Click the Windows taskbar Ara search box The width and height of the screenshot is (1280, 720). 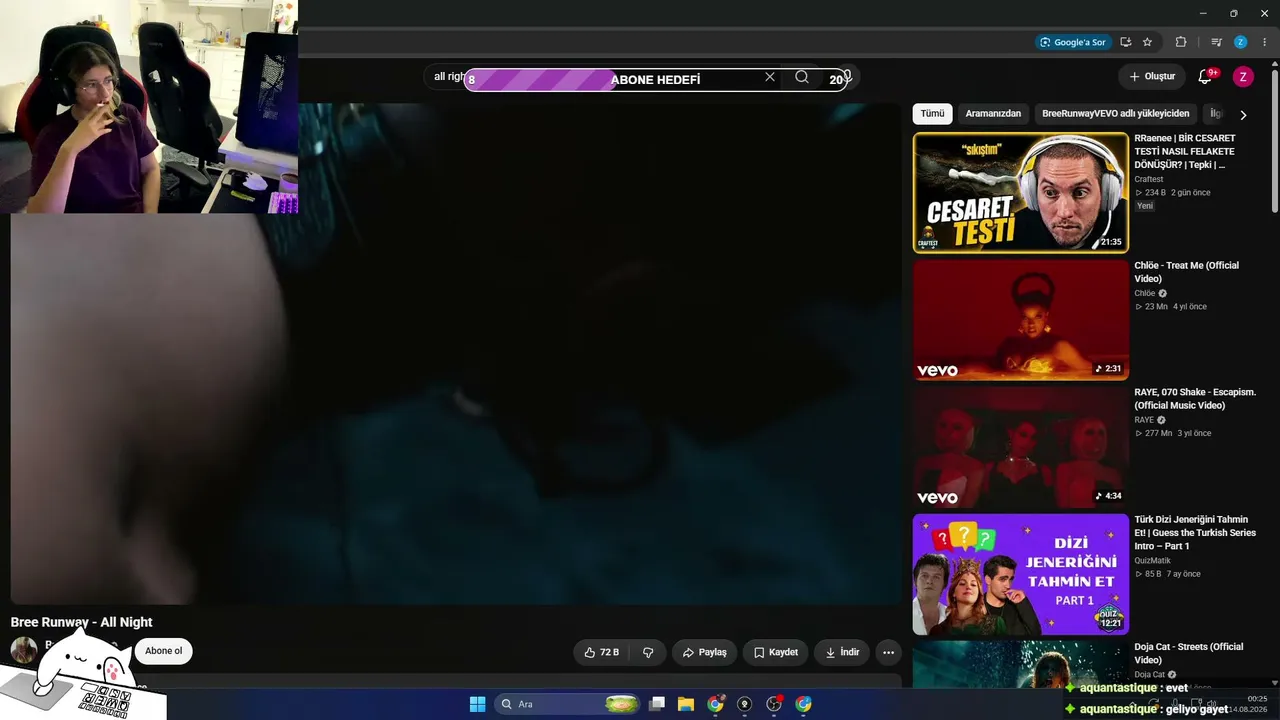568,704
